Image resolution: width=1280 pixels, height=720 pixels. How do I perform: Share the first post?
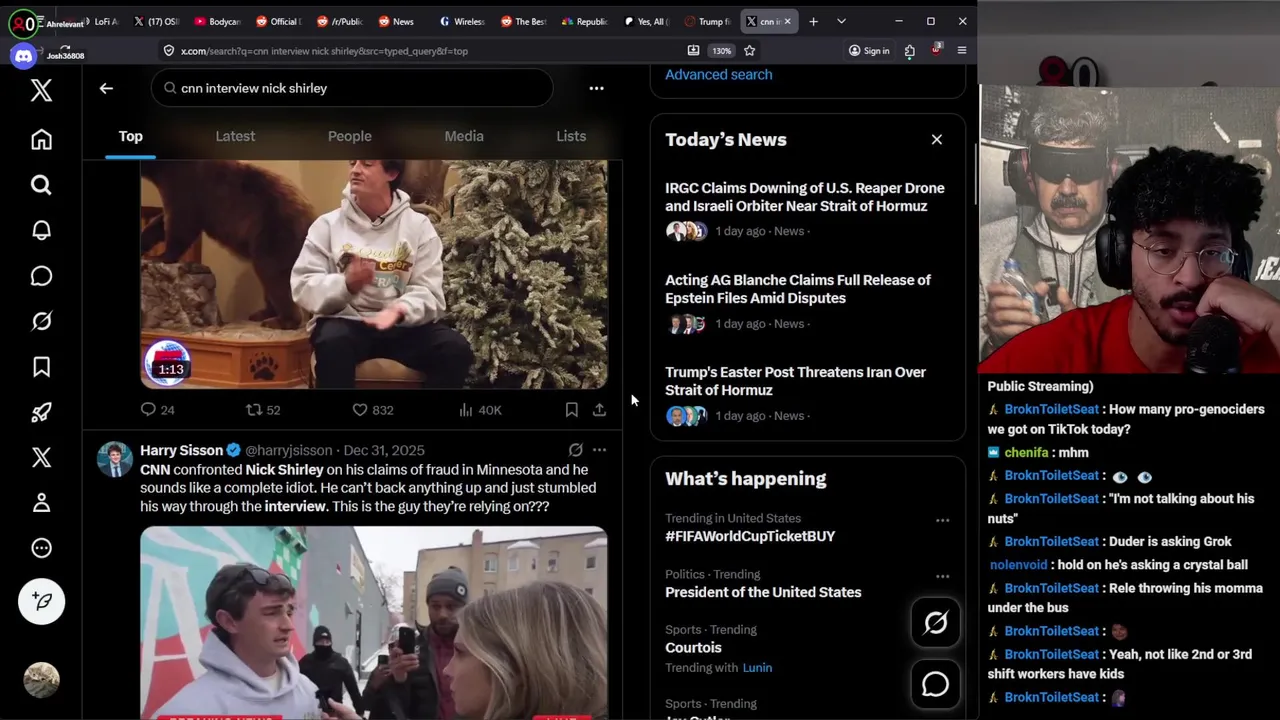point(599,410)
